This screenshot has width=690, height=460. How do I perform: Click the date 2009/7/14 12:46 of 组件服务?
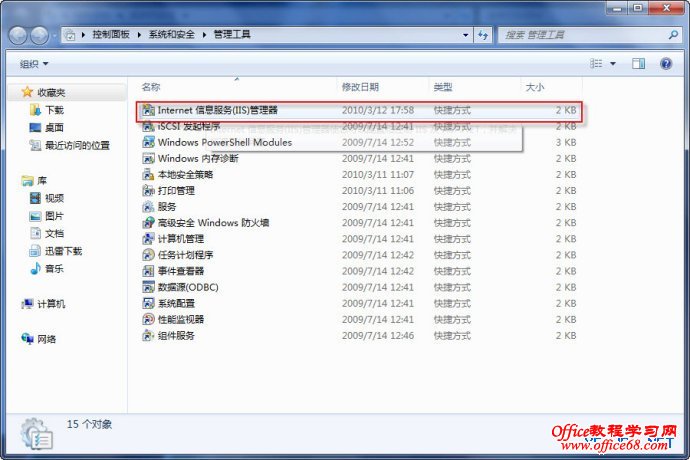(378, 335)
